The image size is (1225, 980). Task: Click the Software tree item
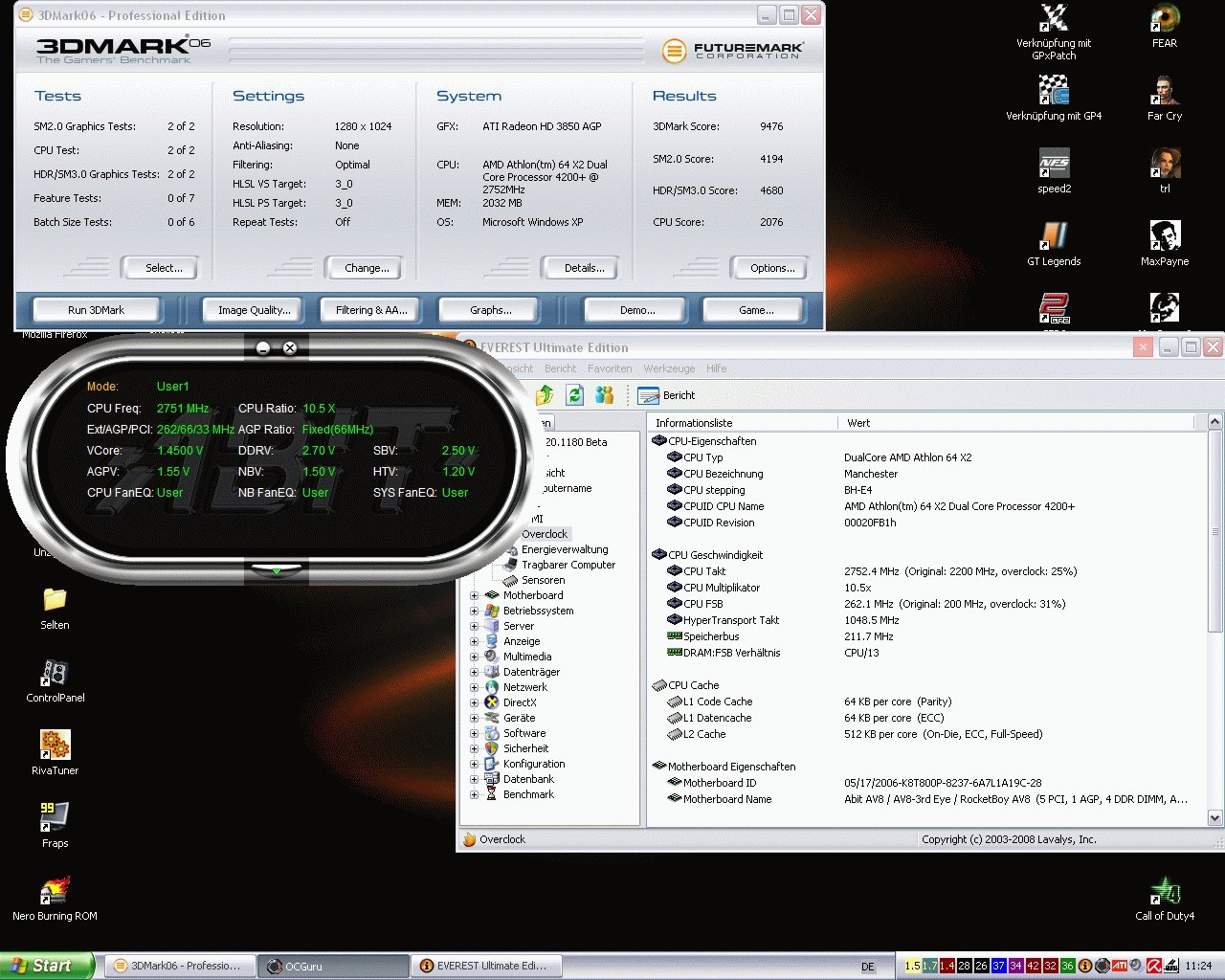tap(524, 733)
